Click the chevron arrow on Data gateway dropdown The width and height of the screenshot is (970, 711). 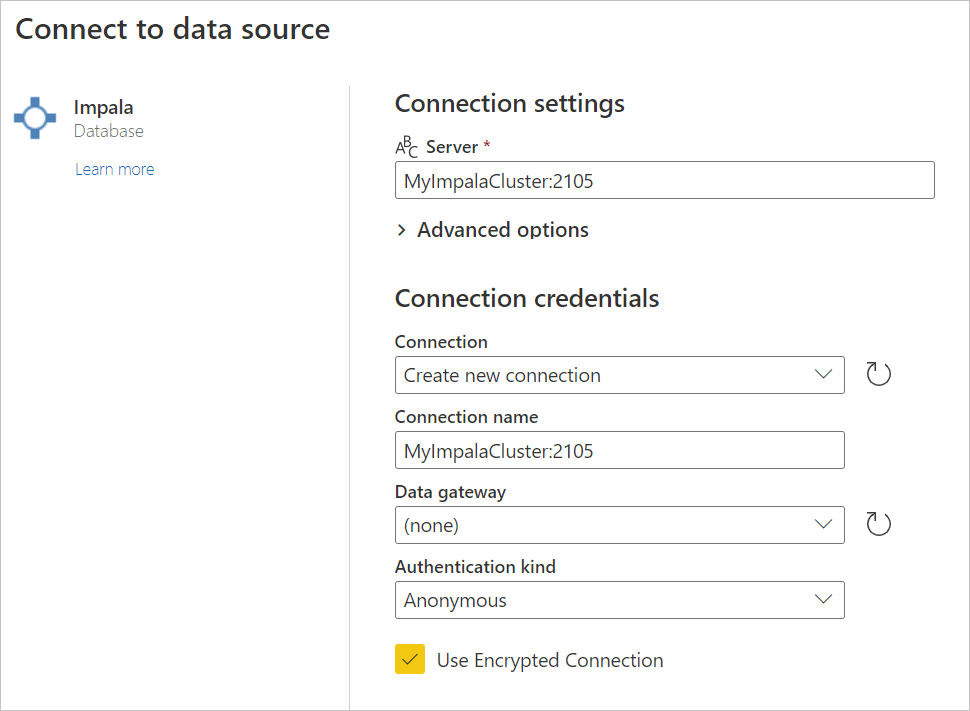click(x=823, y=524)
